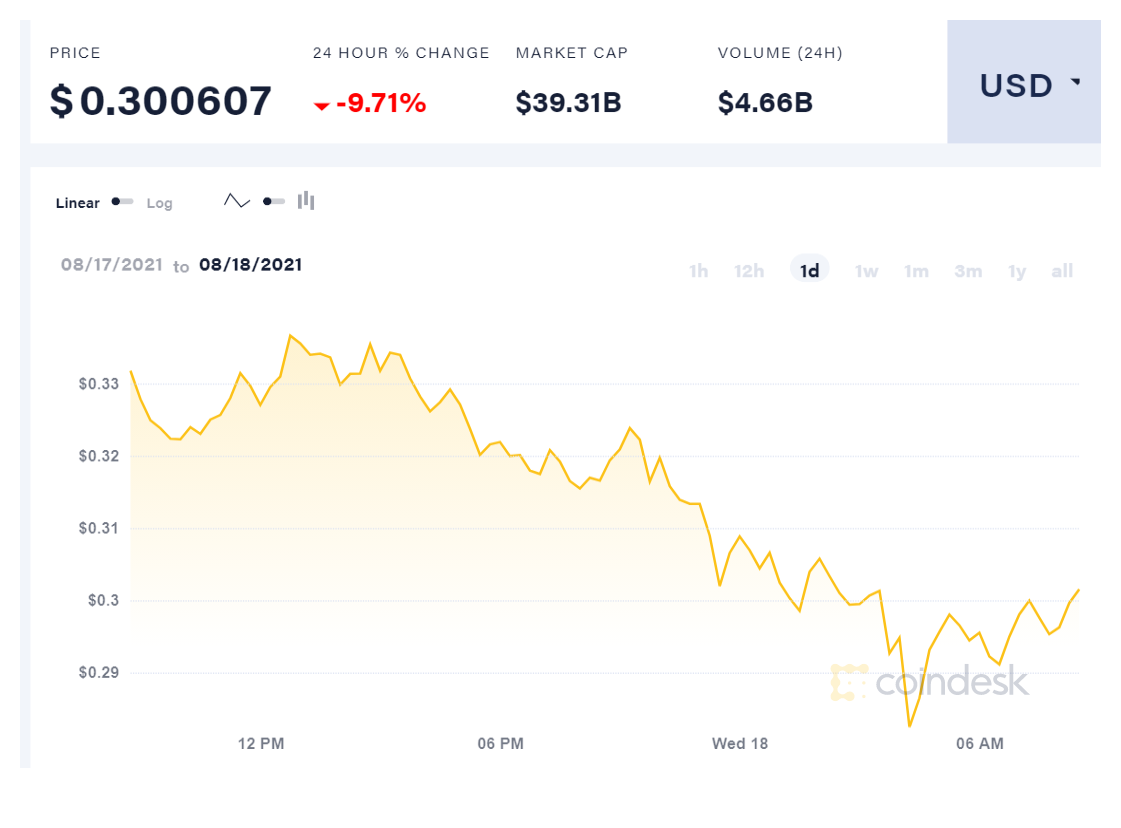Click the 08/18/2021 end date
1121x828 pixels.
point(250,265)
